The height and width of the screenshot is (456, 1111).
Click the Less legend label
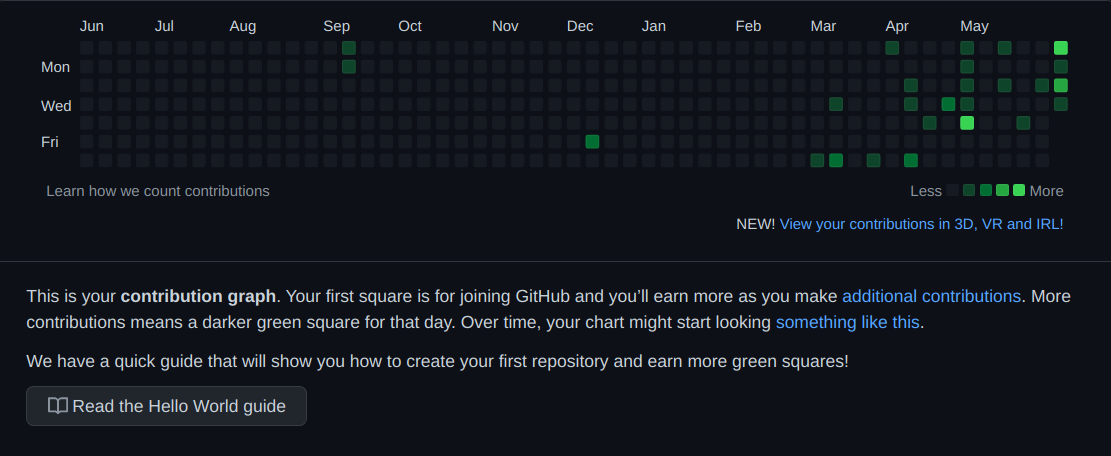coord(926,191)
